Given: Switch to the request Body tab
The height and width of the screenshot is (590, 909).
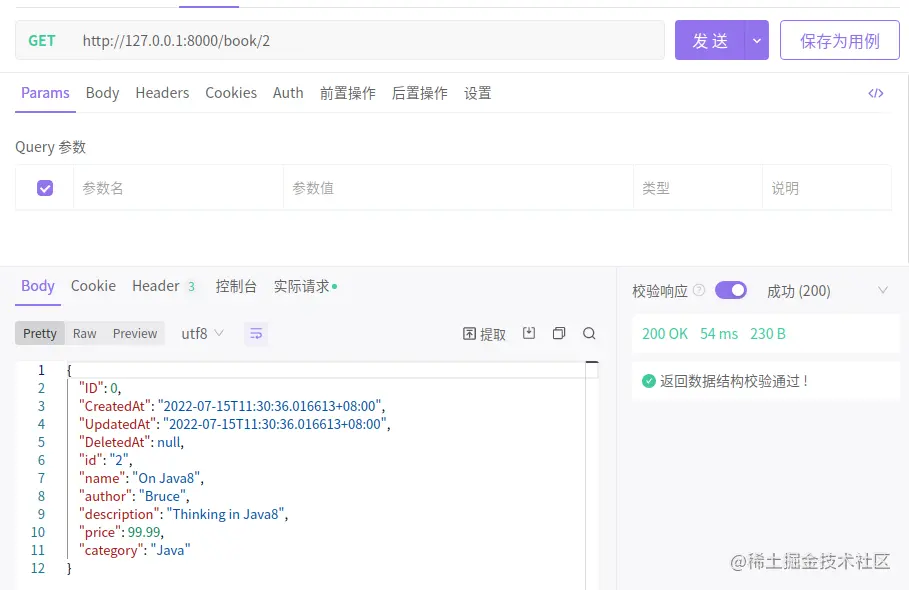Looking at the screenshot, I should pyautogui.click(x=103, y=93).
